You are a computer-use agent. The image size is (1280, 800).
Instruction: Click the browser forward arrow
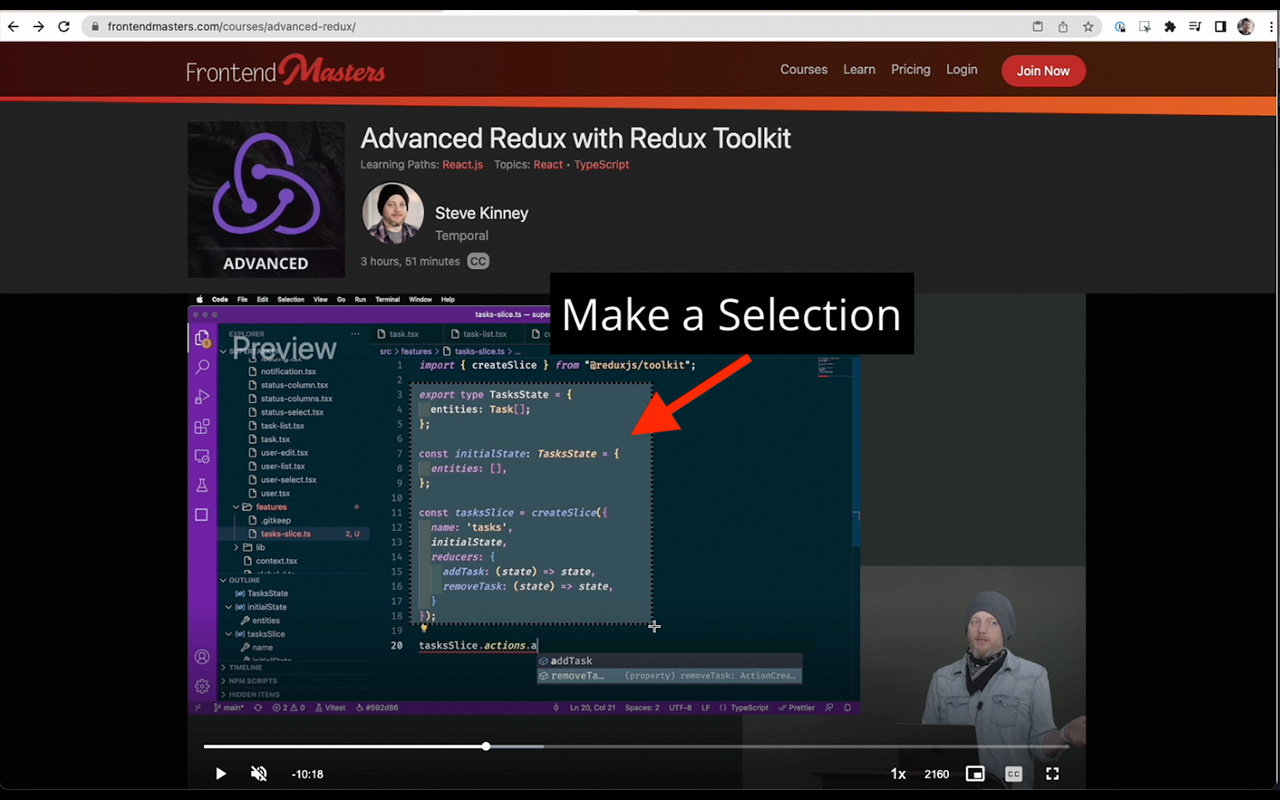click(38, 27)
